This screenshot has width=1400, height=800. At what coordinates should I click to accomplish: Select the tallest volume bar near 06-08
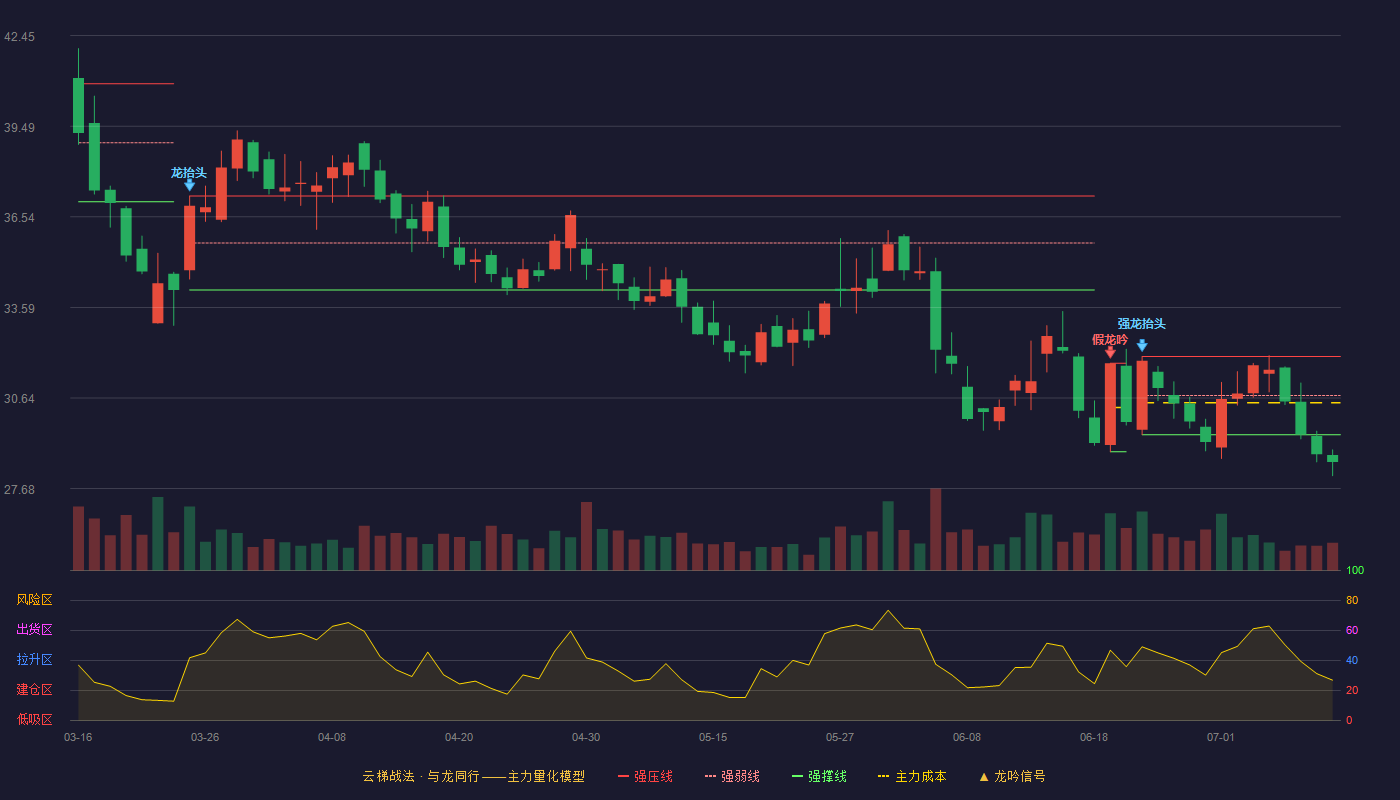click(936, 530)
